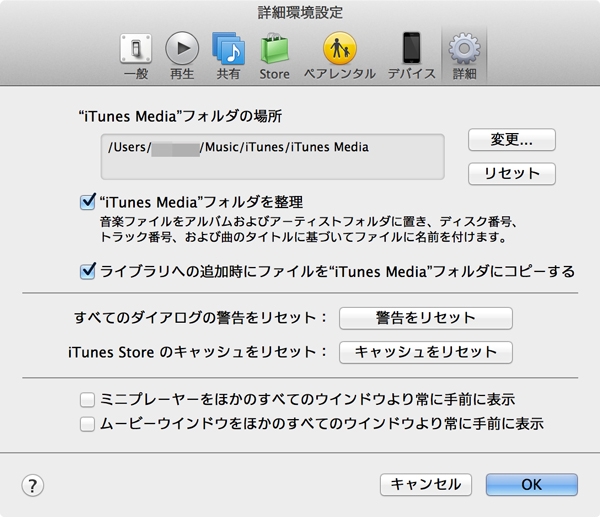Confirm settings with the OK button
The image size is (600, 517).
coord(532,485)
